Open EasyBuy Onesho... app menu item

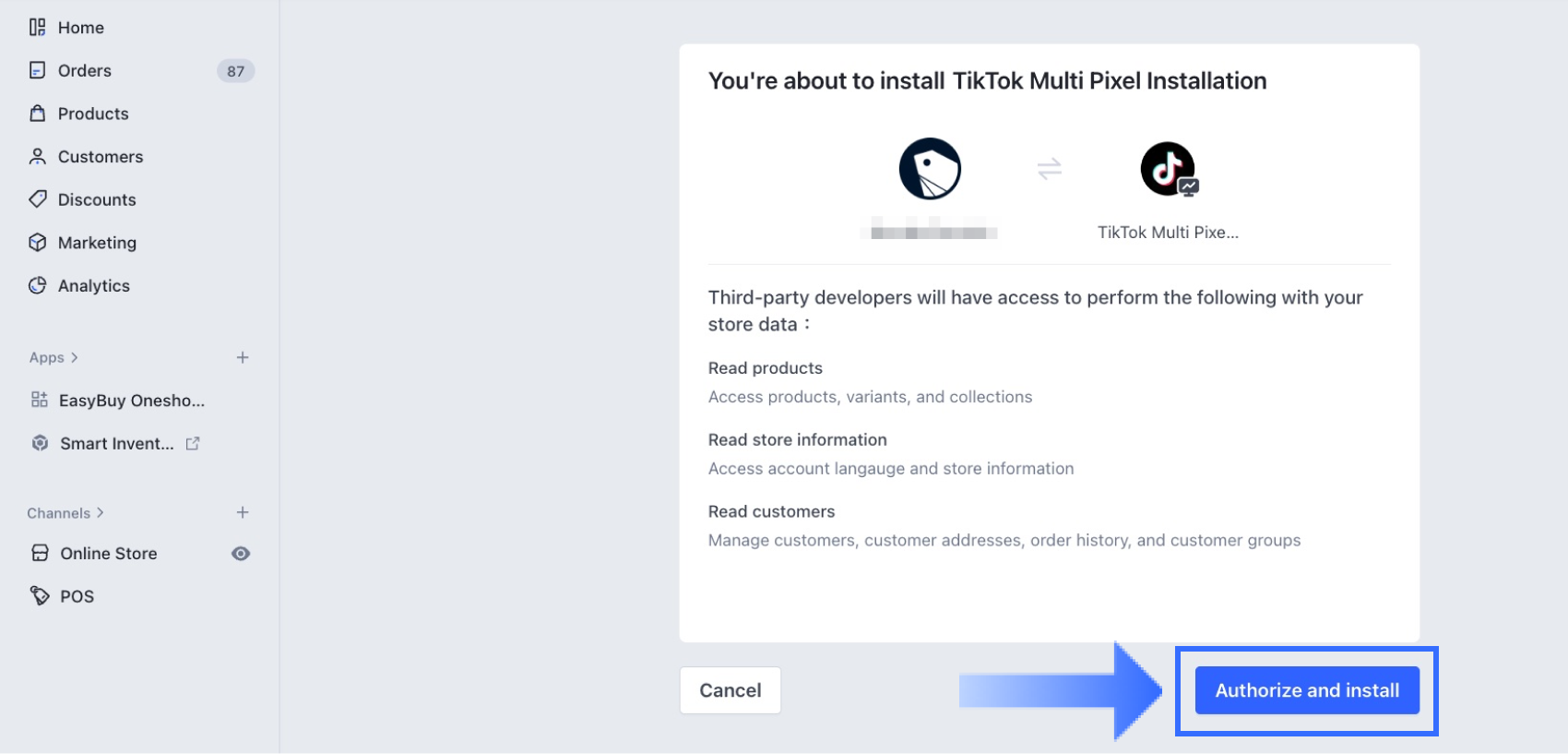point(131,401)
